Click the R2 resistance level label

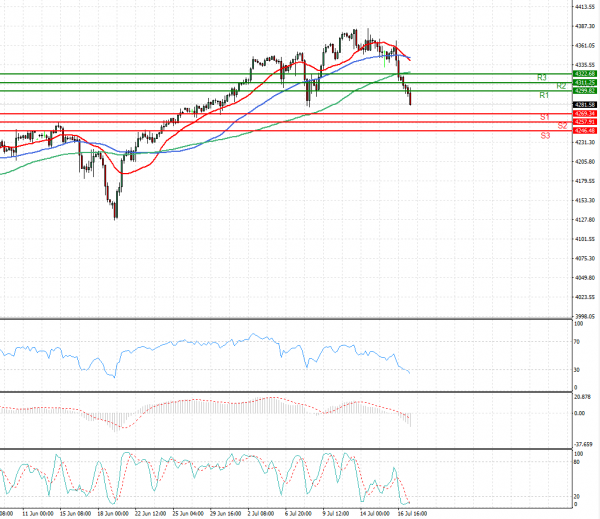[561, 86]
